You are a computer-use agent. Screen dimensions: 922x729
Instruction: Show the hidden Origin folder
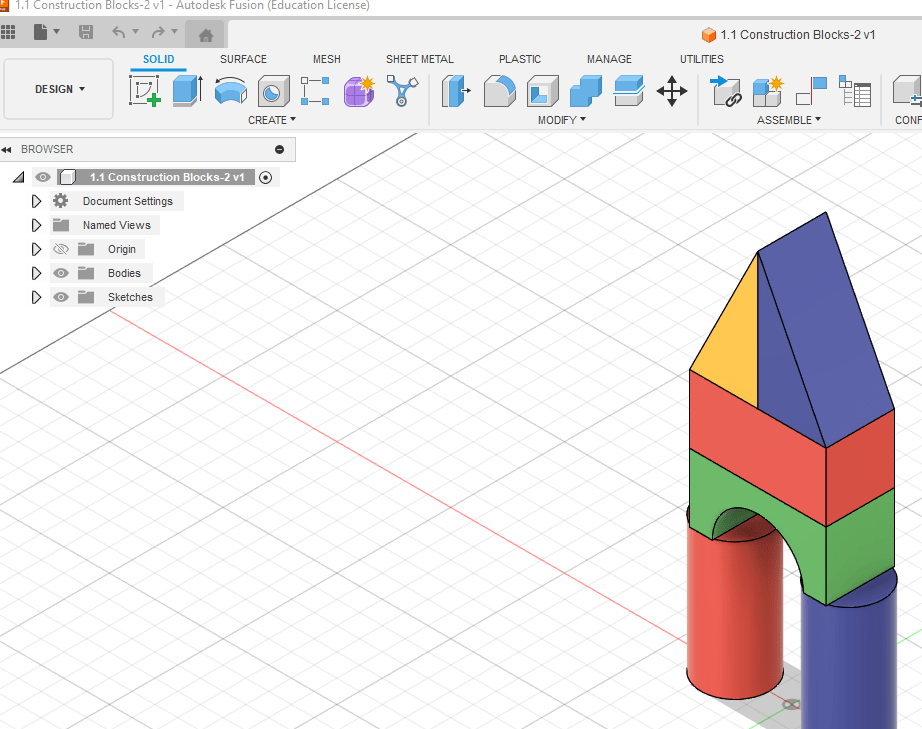pos(61,249)
